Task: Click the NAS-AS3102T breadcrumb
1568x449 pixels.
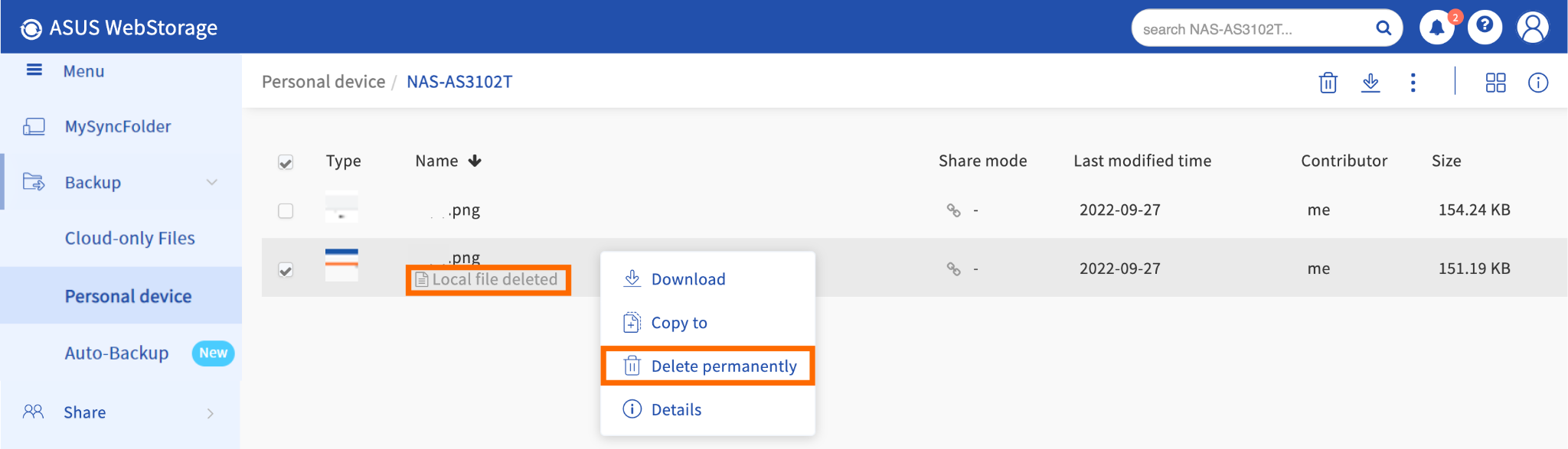Action: click(x=459, y=82)
